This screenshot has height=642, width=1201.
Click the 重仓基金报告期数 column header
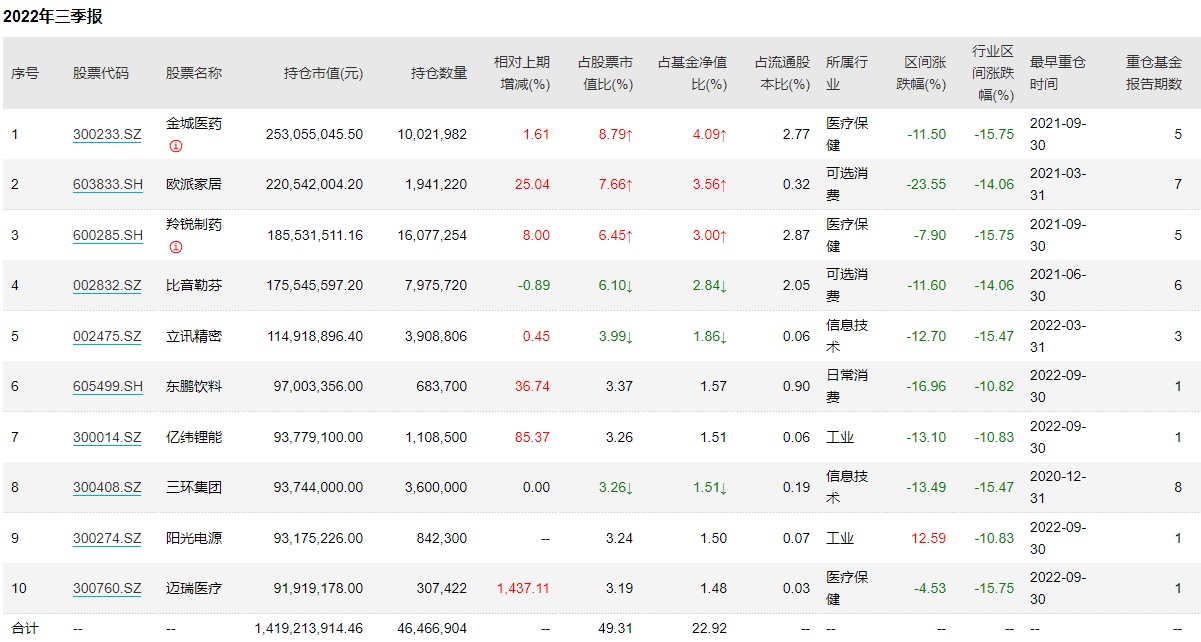click(x=1154, y=73)
